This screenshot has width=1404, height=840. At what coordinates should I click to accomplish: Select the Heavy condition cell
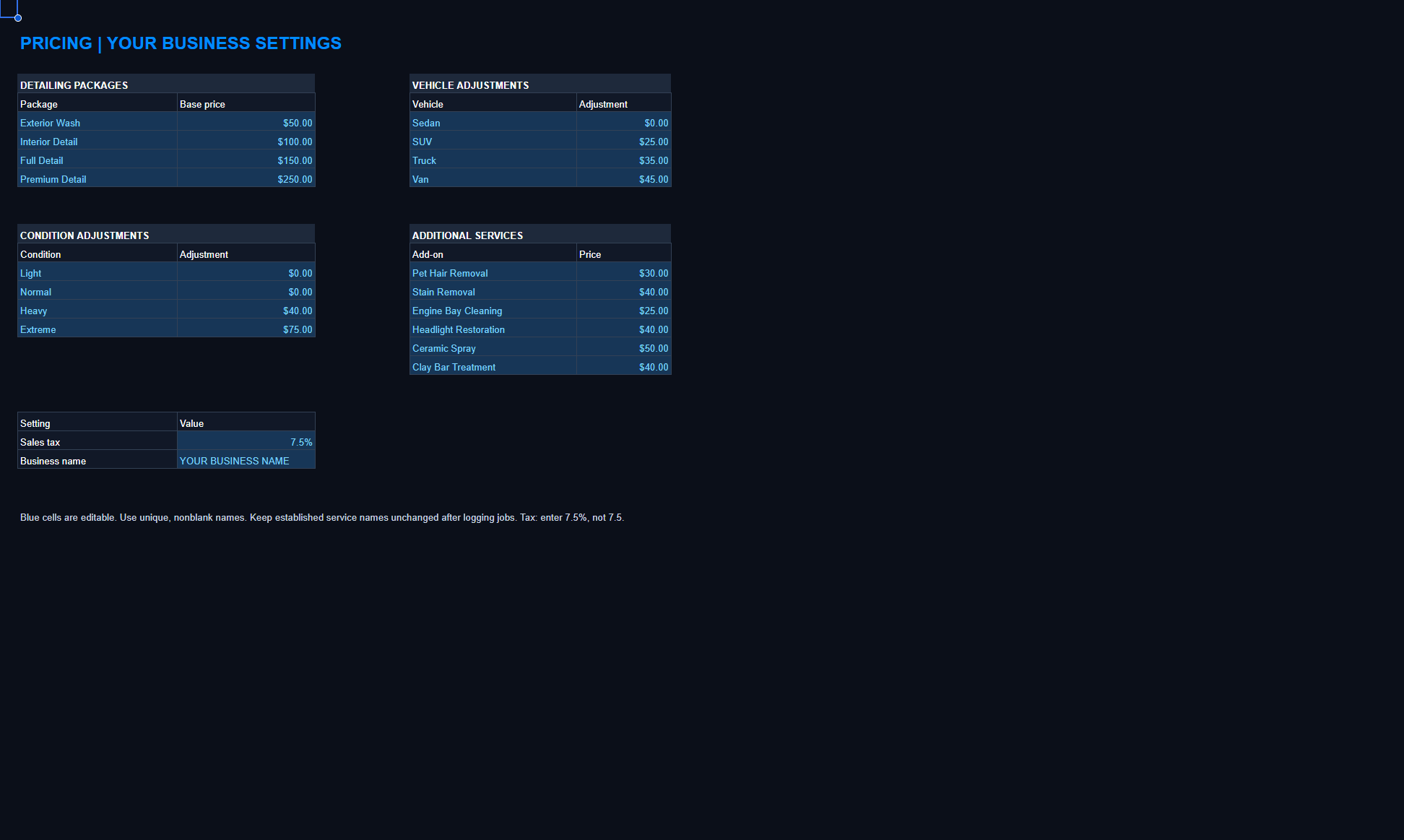tap(97, 311)
